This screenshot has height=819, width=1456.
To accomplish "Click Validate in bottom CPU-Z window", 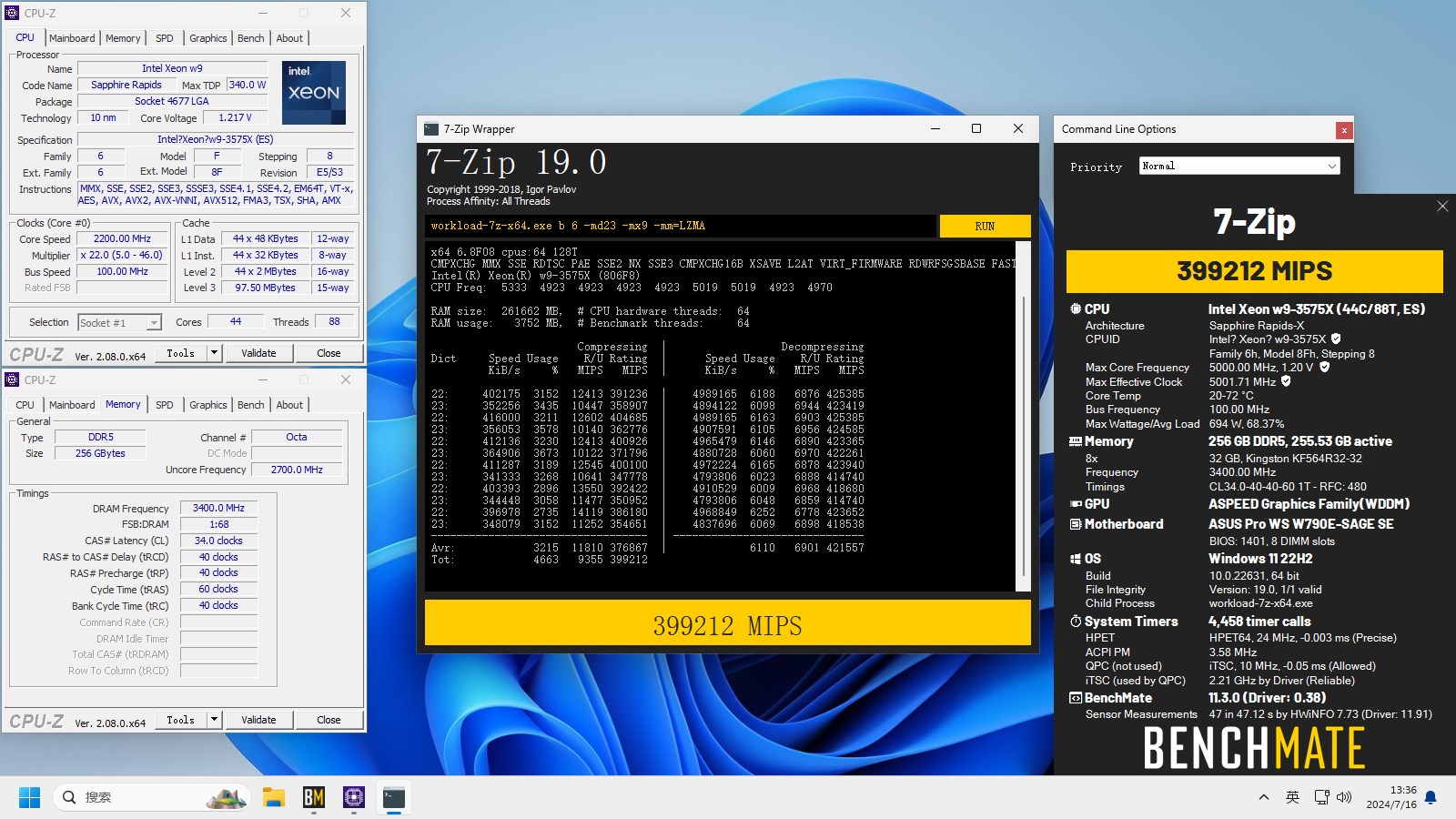I will [258, 720].
